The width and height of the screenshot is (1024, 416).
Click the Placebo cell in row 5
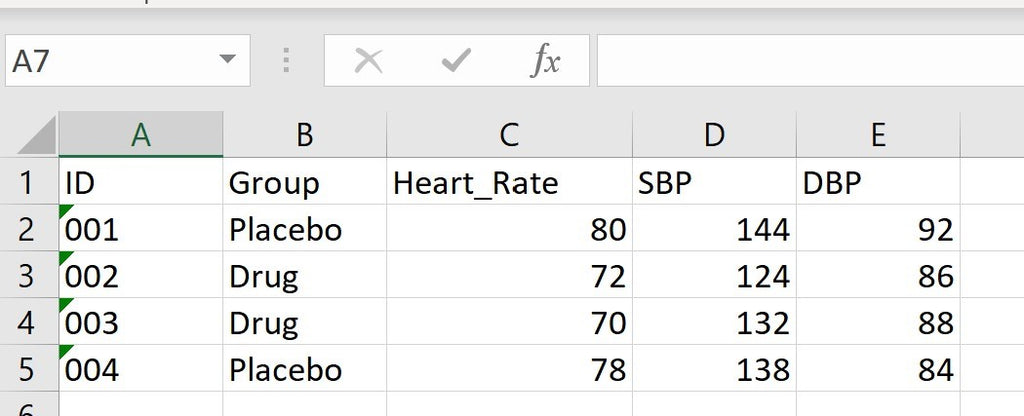(305, 370)
